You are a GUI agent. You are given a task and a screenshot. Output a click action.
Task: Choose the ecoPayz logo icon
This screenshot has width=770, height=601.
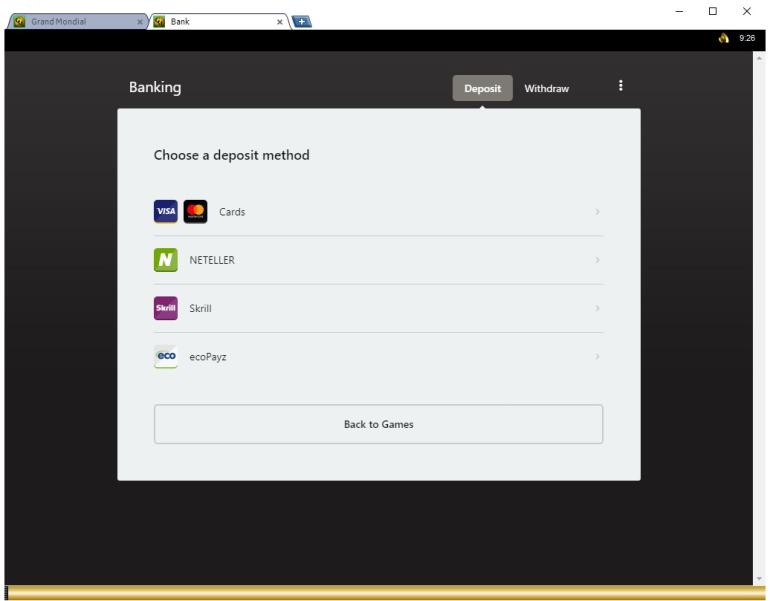click(165, 356)
